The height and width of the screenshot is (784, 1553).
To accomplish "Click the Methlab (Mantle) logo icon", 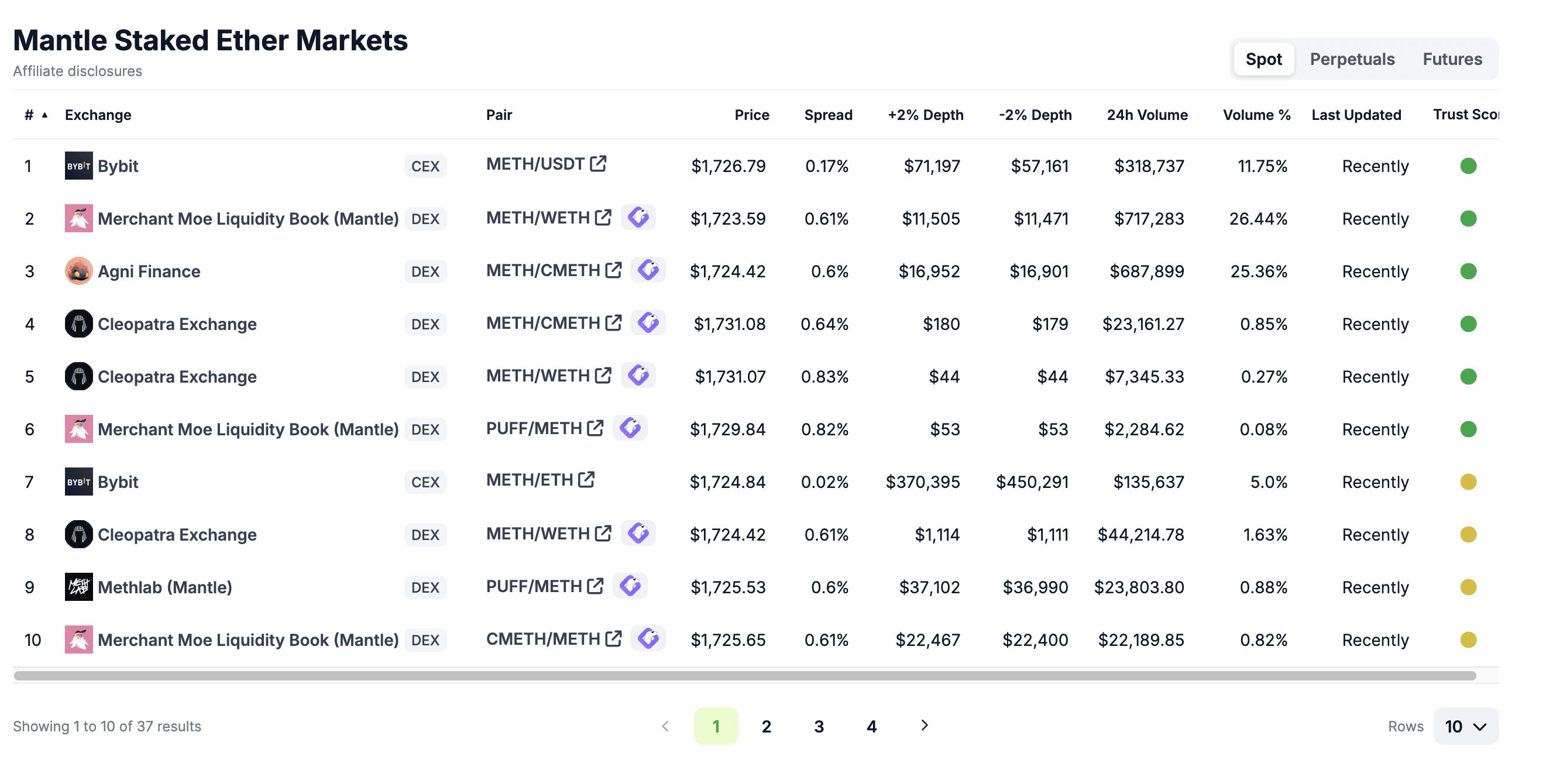I will (x=78, y=587).
